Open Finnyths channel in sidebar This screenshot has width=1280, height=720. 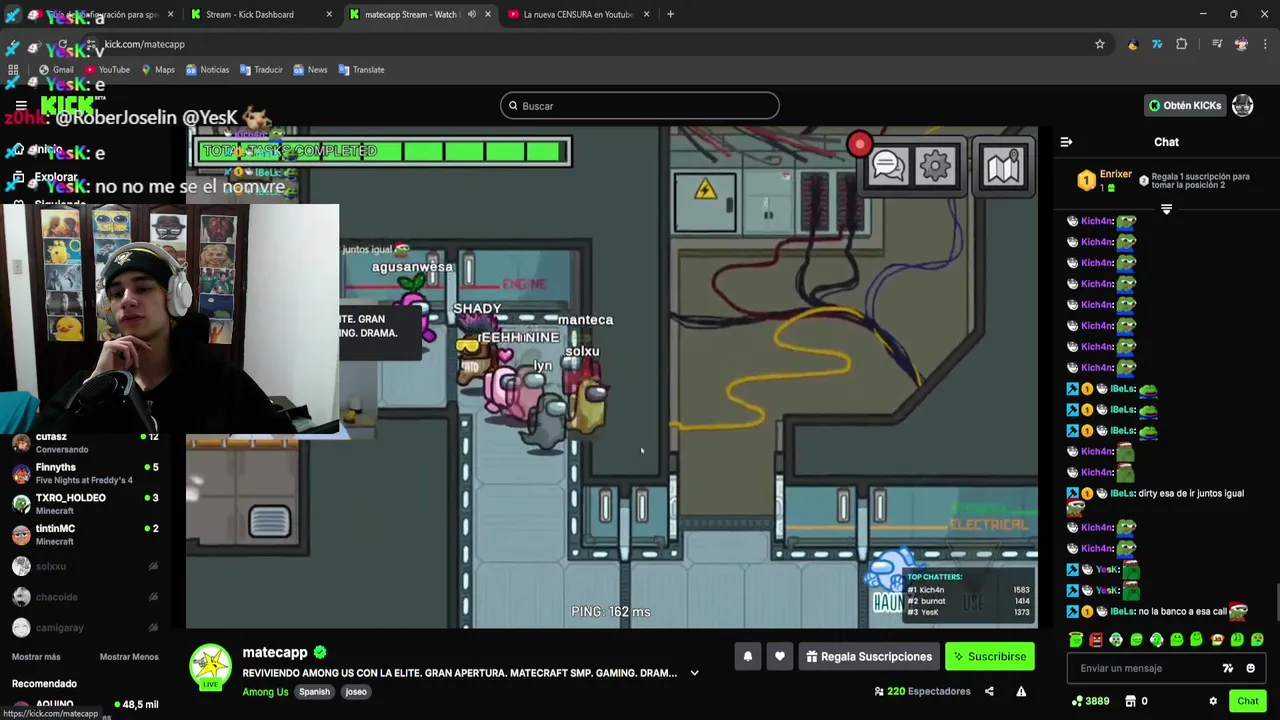tap(85, 473)
